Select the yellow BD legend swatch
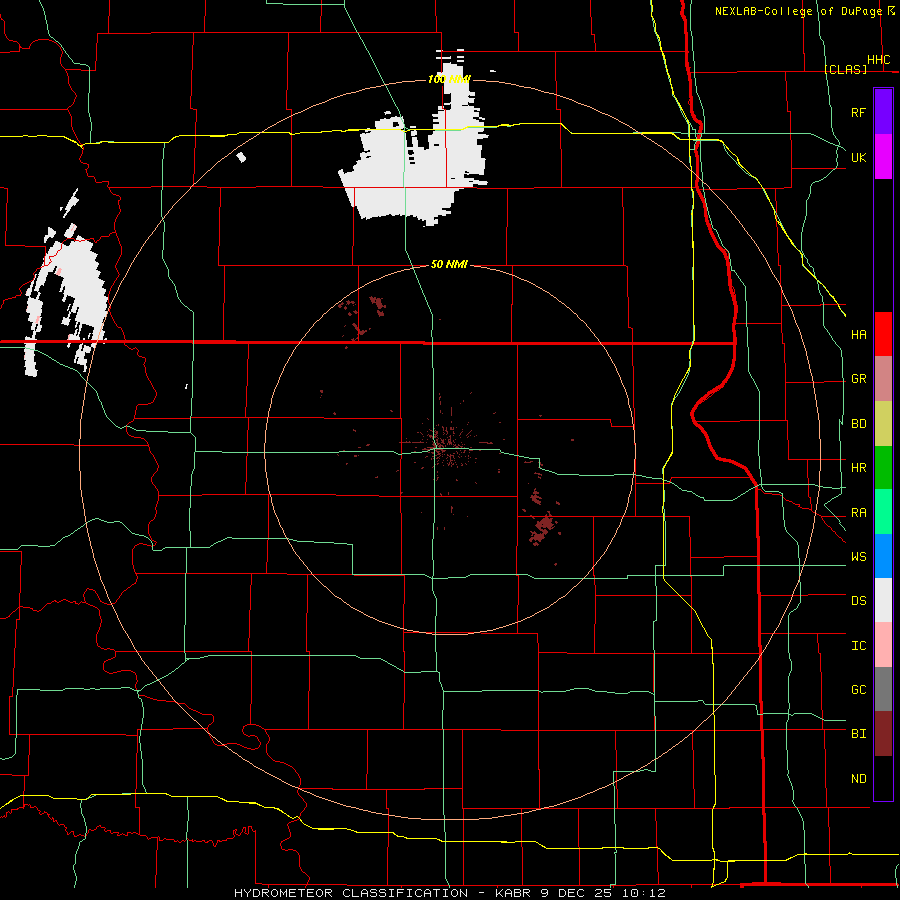Viewport: 900px width, 900px height. click(x=883, y=423)
